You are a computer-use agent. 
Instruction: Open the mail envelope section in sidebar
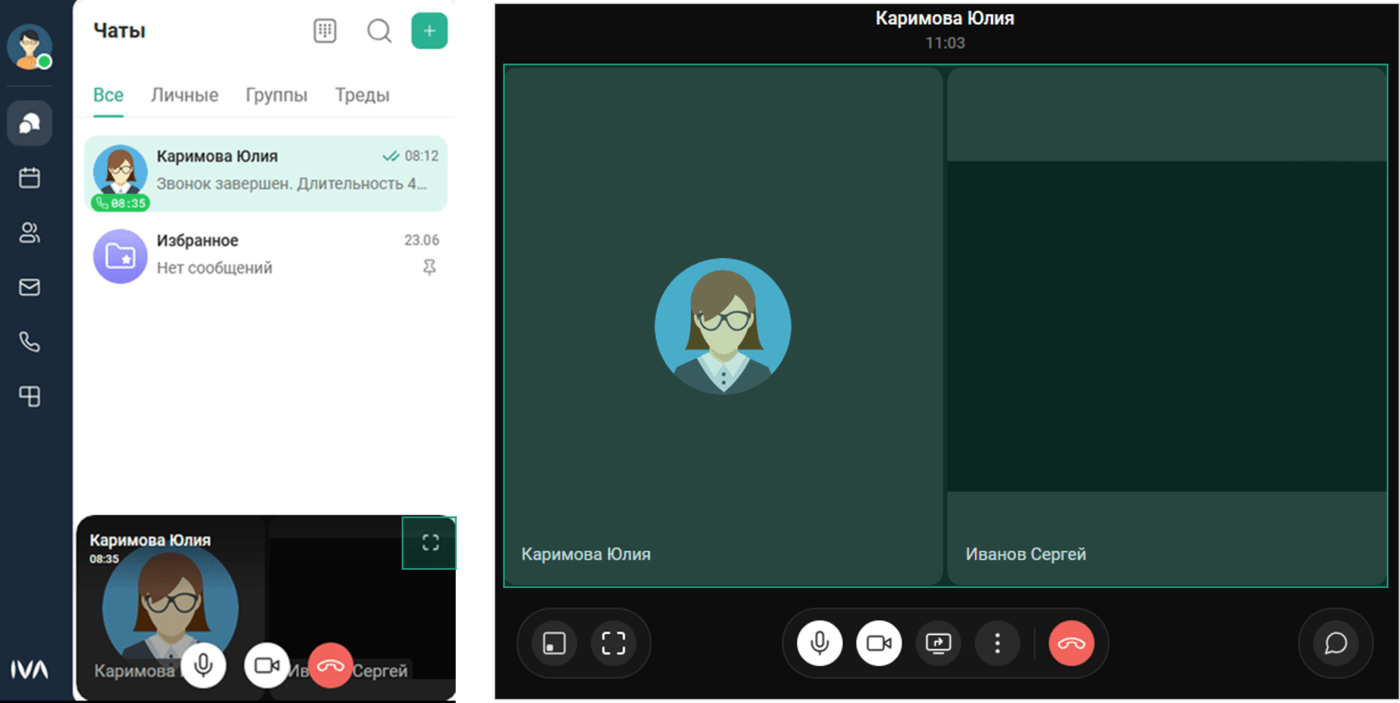[x=30, y=288]
